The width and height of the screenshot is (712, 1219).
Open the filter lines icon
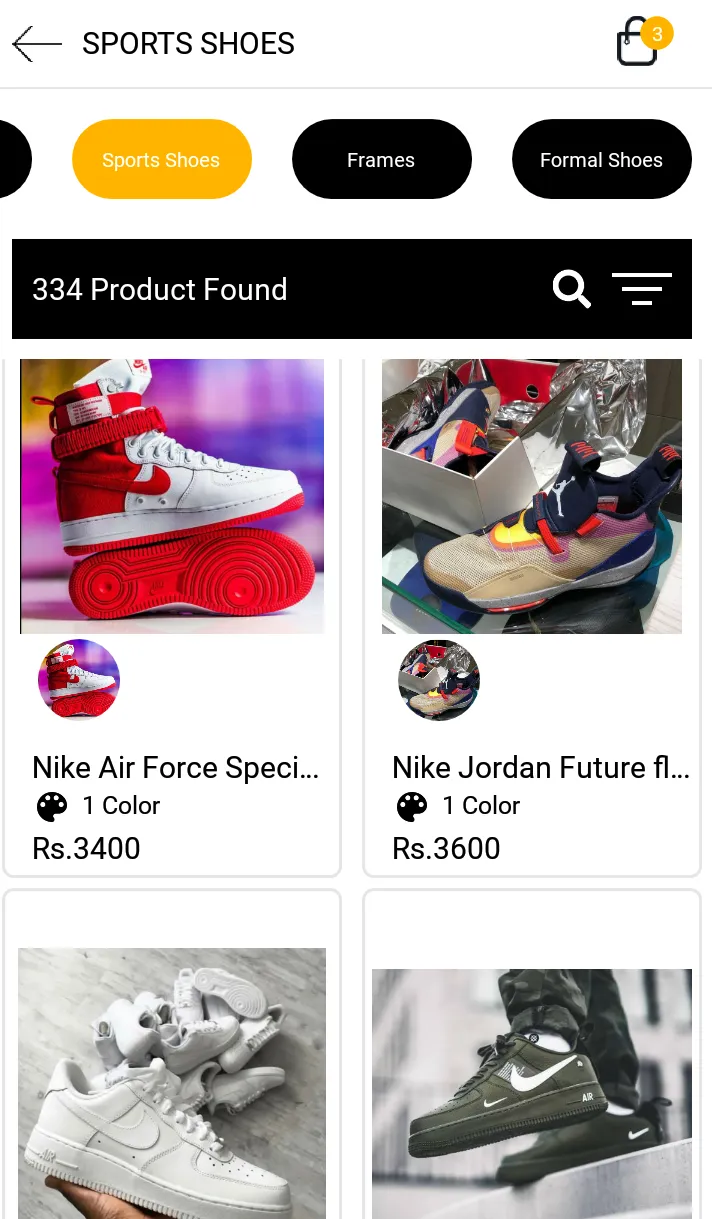click(641, 289)
